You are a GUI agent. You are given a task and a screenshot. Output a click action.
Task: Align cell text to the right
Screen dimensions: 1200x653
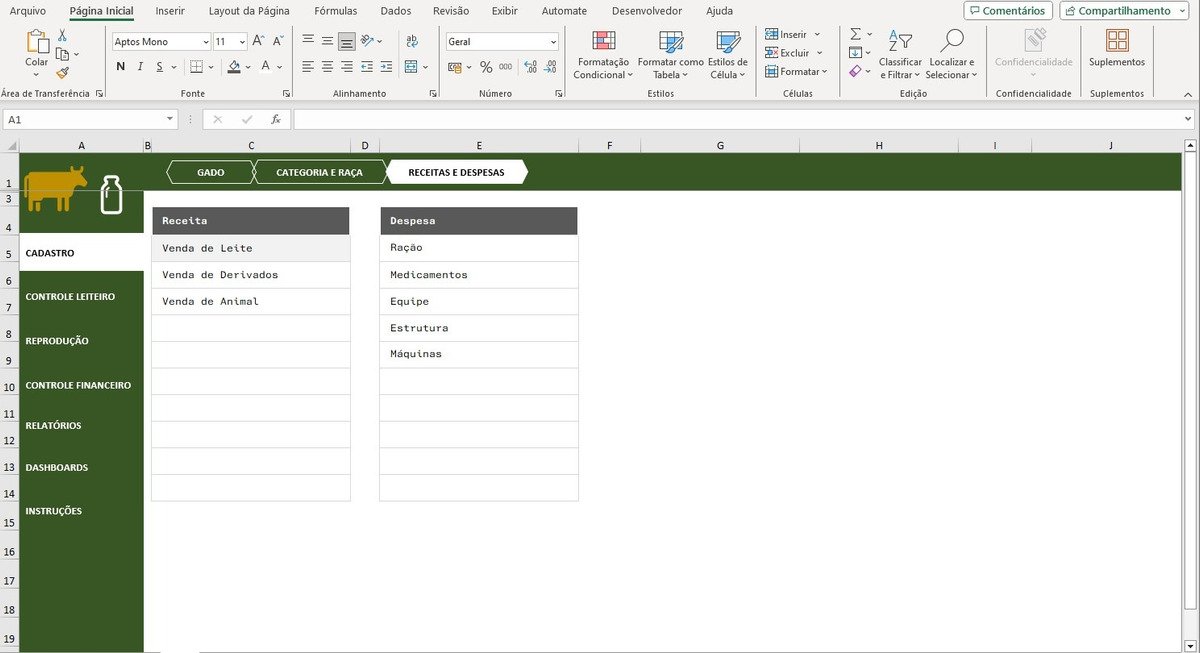click(x=346, y=67)
